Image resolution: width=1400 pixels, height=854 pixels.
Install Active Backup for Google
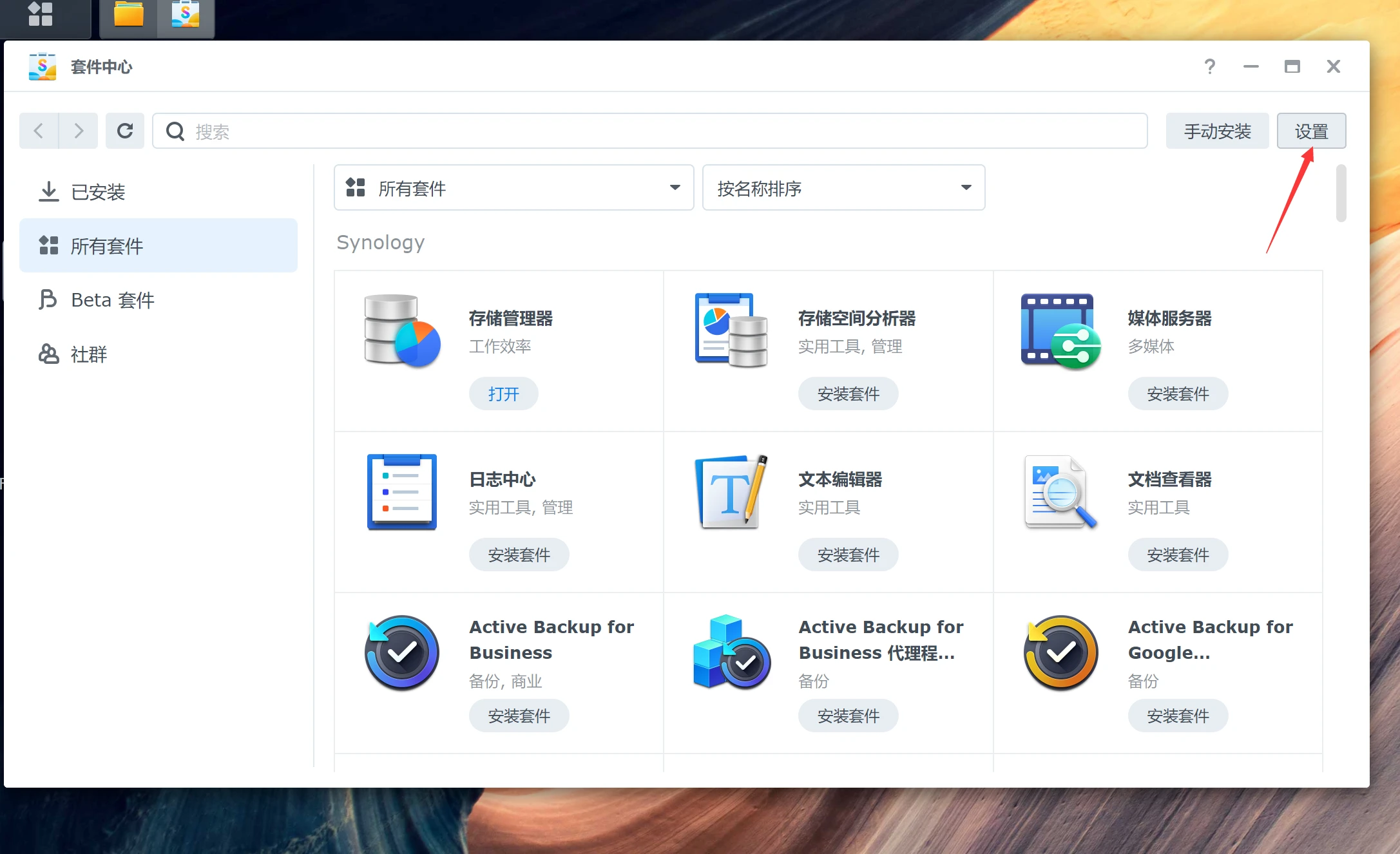coord(1178,716)
